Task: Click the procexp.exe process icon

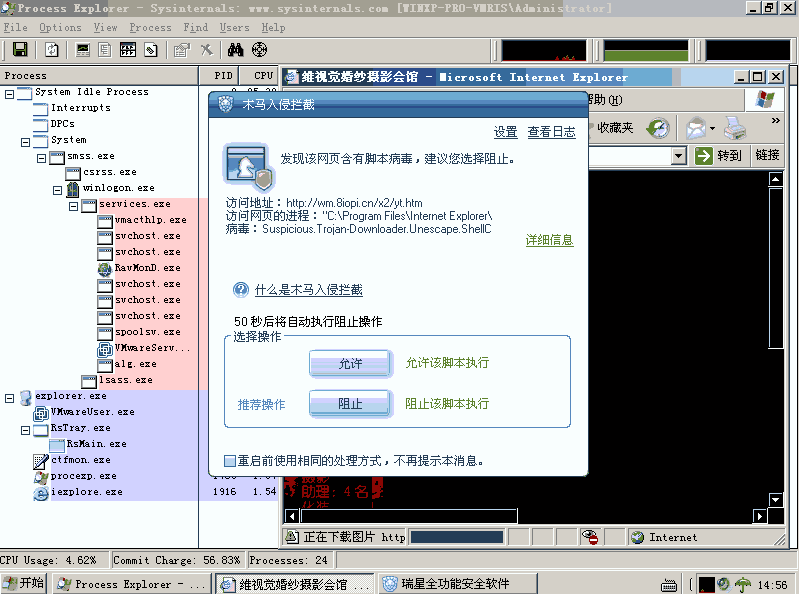Action: (41, 476)
